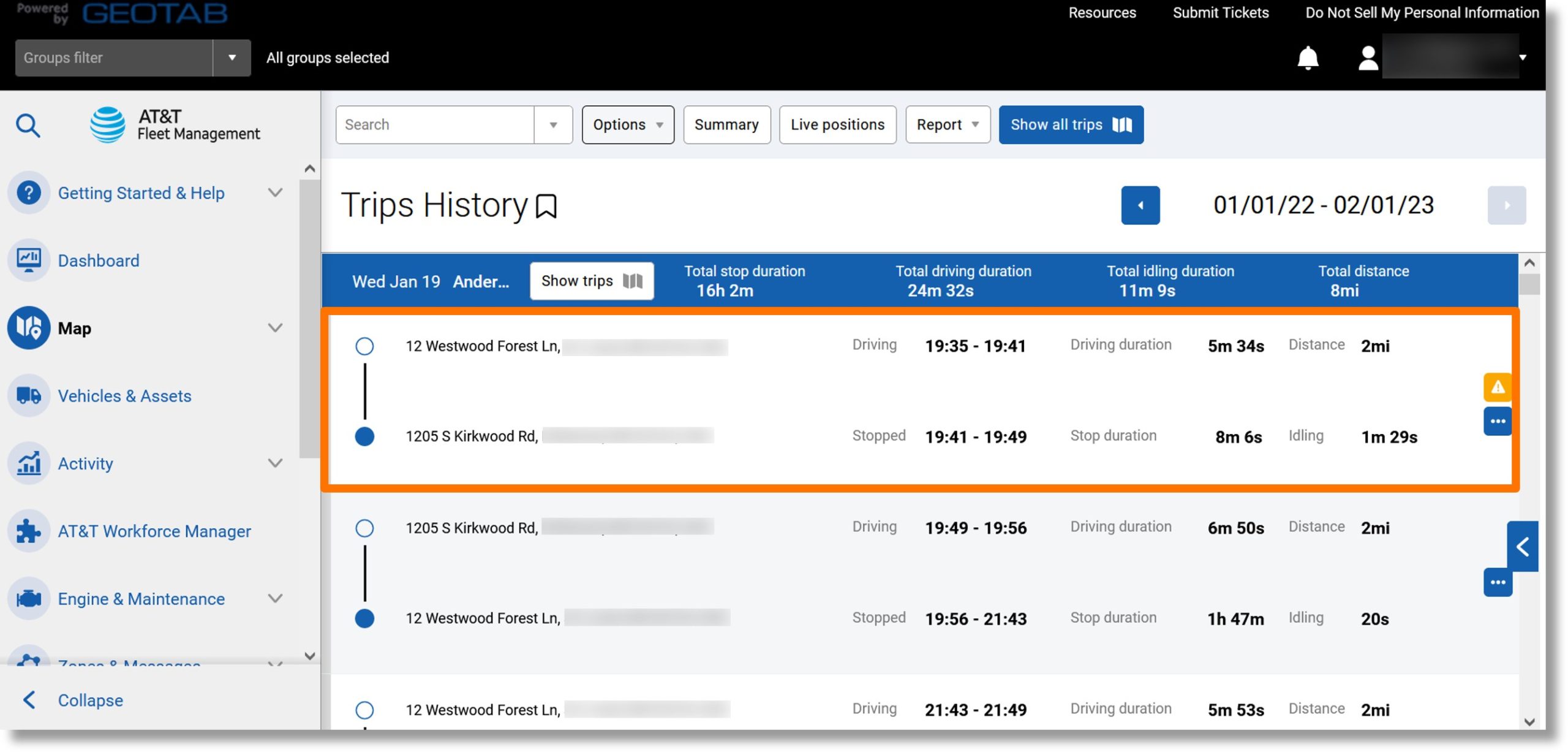The height and width of the screenshot is (752, 1568).
Task: Open the Resources link
Action: pyautogui.click(x=1102, y=13)
